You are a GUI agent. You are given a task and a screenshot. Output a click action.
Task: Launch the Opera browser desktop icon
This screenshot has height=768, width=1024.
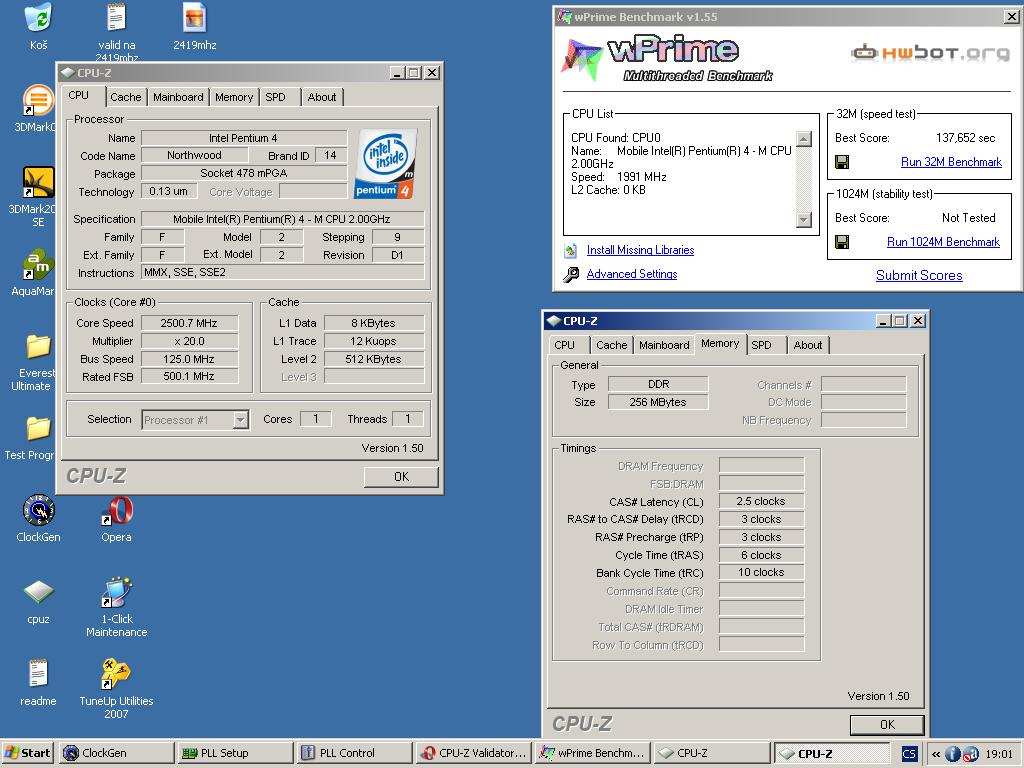tap(116, 511)
